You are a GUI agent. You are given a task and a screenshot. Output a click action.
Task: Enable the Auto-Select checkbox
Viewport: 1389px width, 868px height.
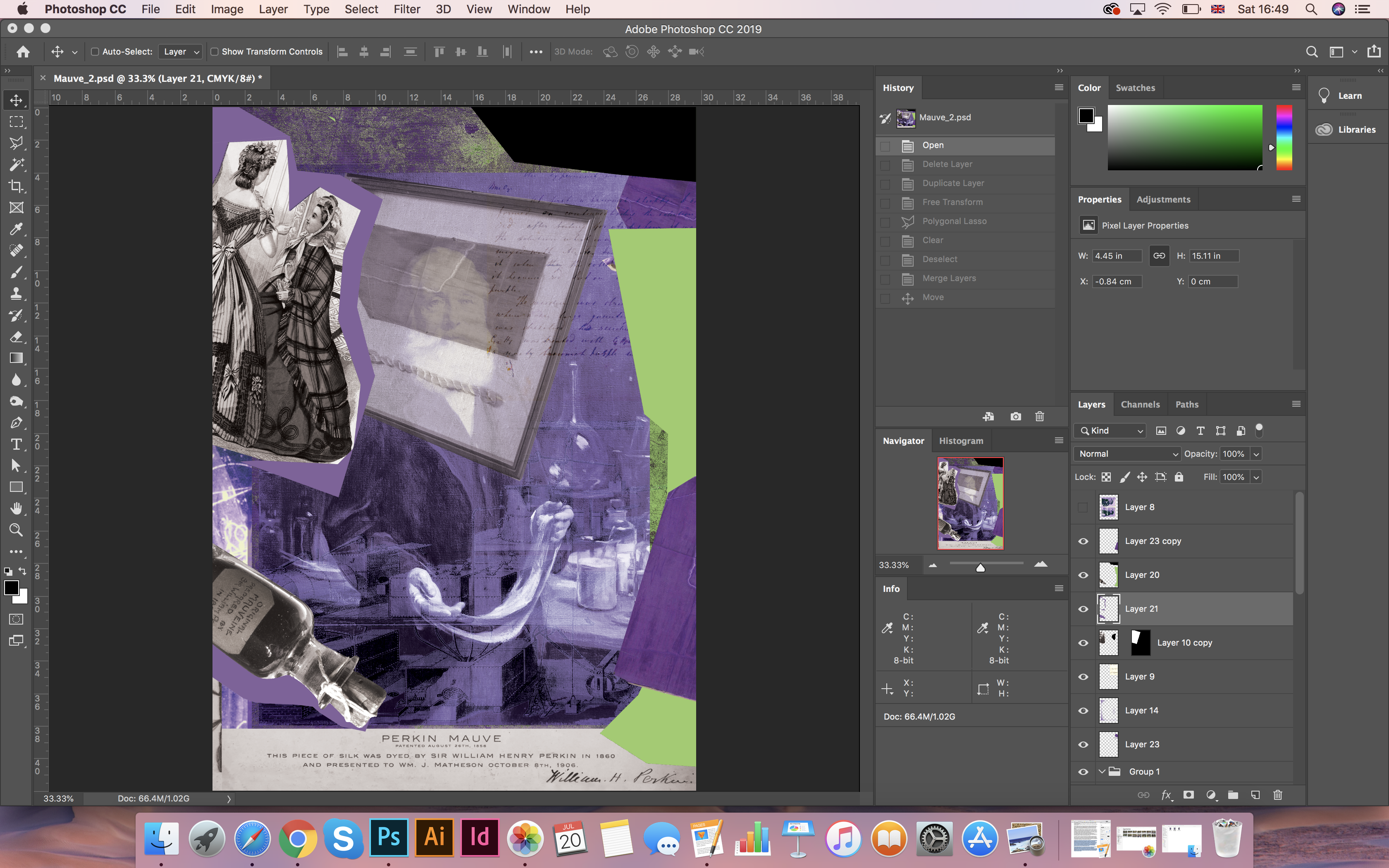point(95,52)
